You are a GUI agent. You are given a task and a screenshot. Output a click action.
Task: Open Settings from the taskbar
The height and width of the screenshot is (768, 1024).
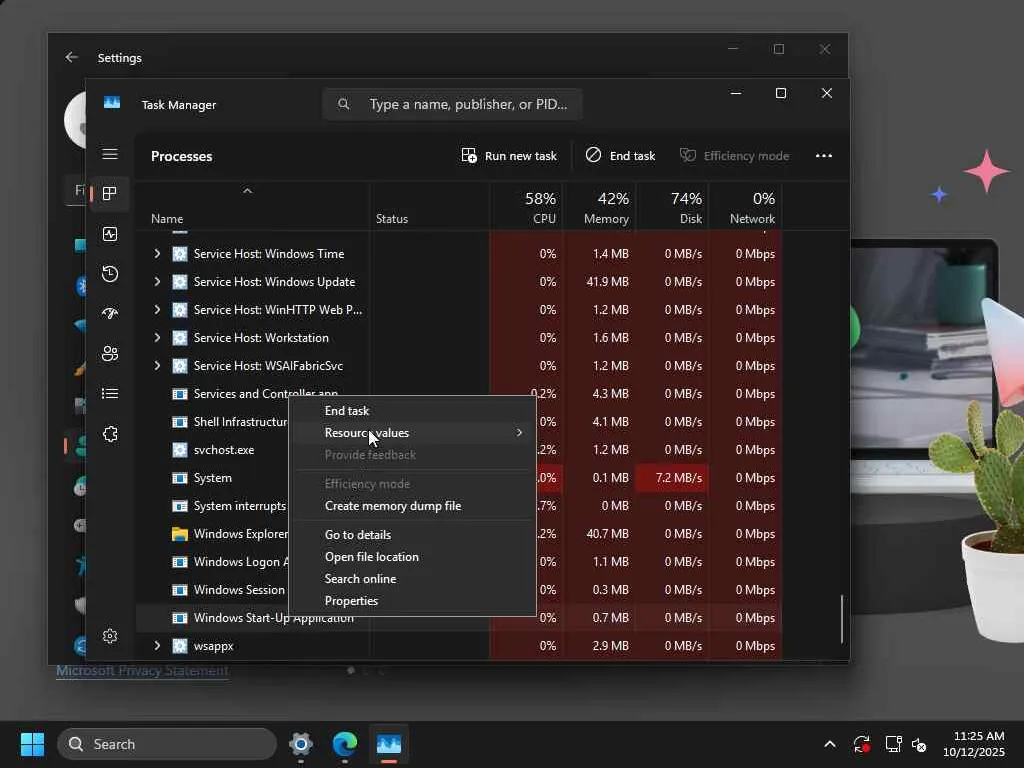click(x=301, y=744)
